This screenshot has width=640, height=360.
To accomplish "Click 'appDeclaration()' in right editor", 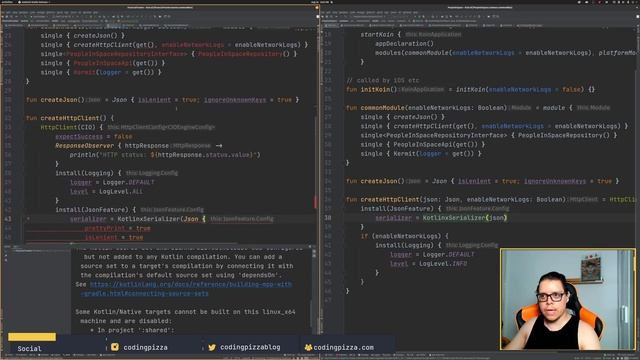I will pyautogui.click(x=404, y=44).
